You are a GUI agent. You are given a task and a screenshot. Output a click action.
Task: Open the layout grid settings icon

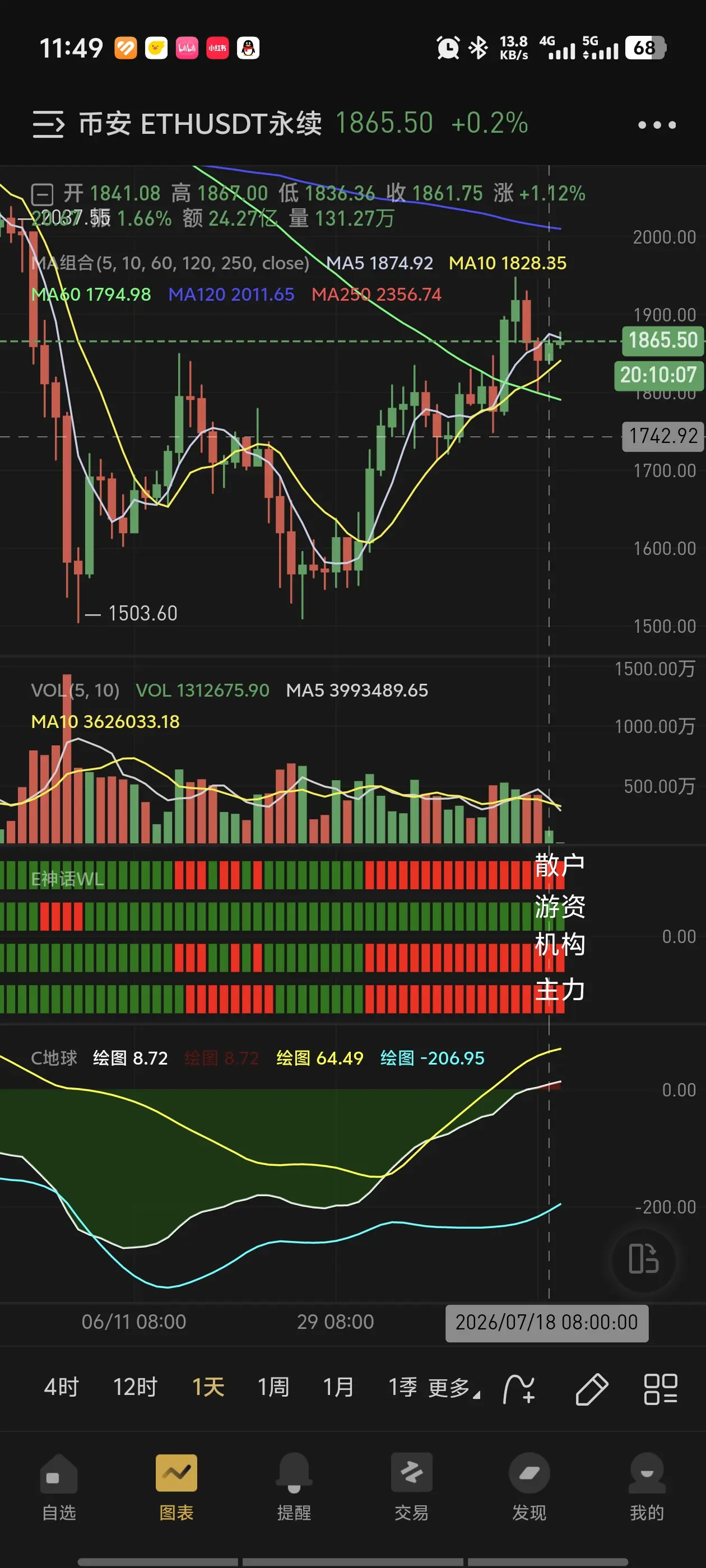point(661,1389)
